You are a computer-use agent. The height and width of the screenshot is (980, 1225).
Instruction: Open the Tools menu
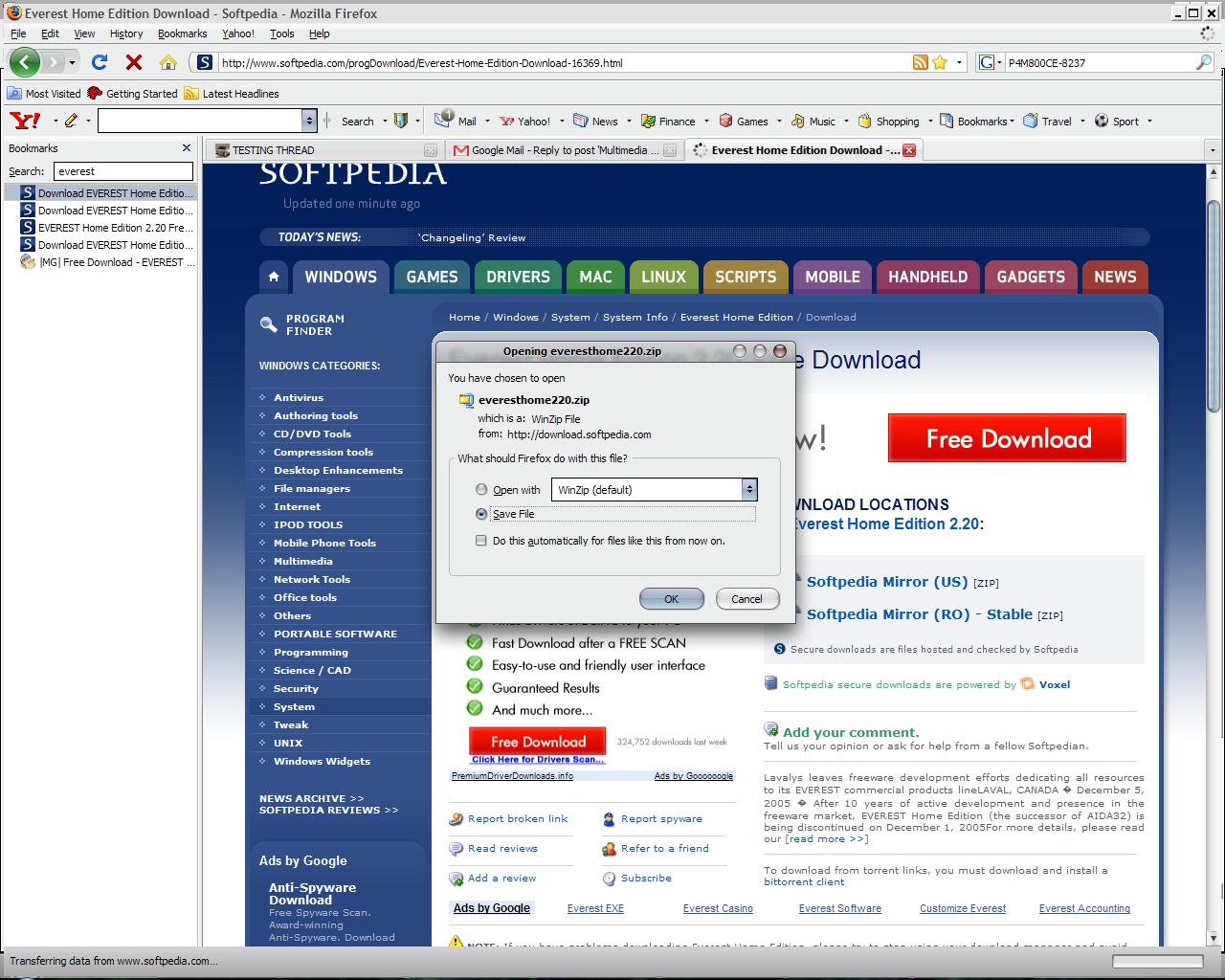(282, 33)
